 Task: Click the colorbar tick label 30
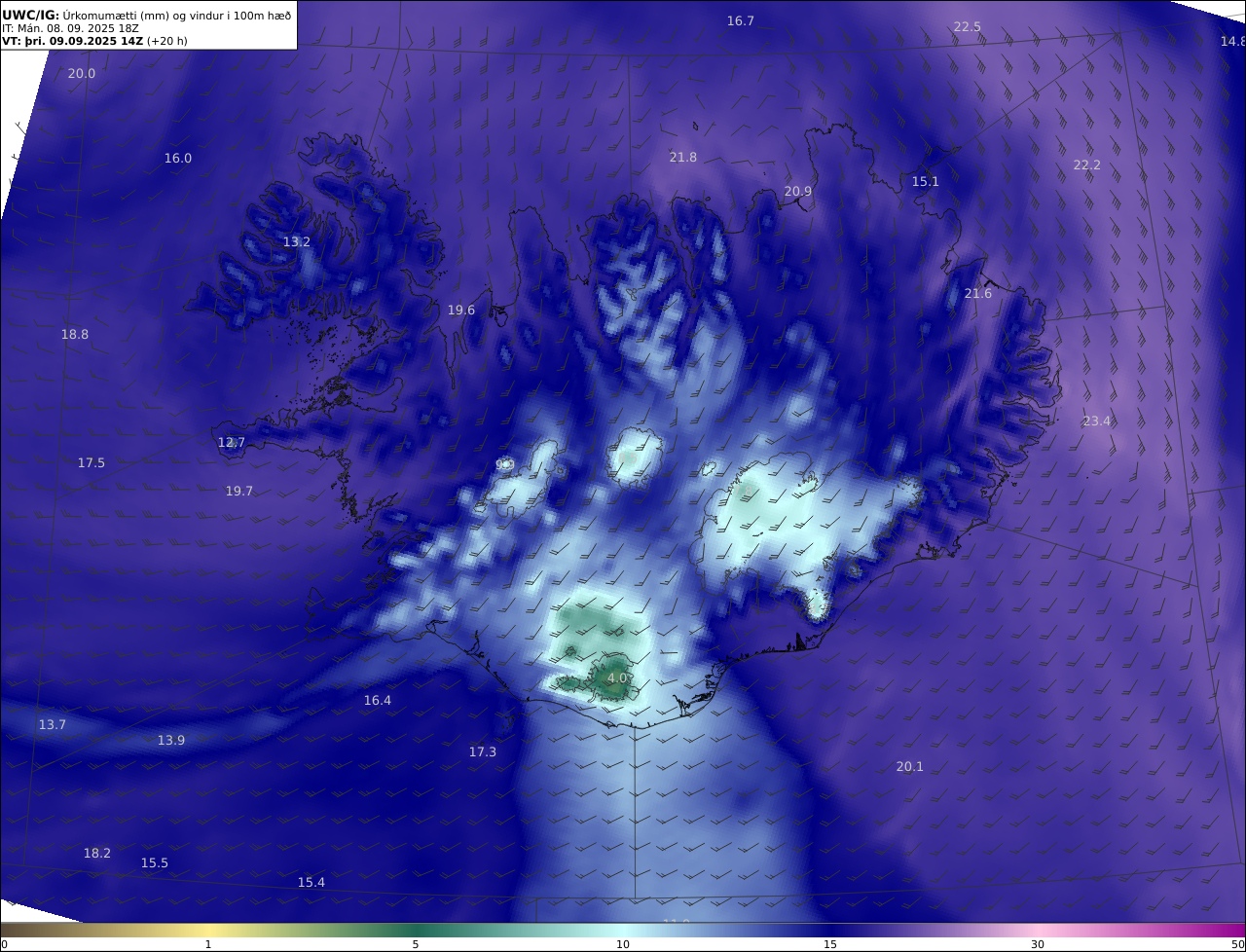point(1038,944)
